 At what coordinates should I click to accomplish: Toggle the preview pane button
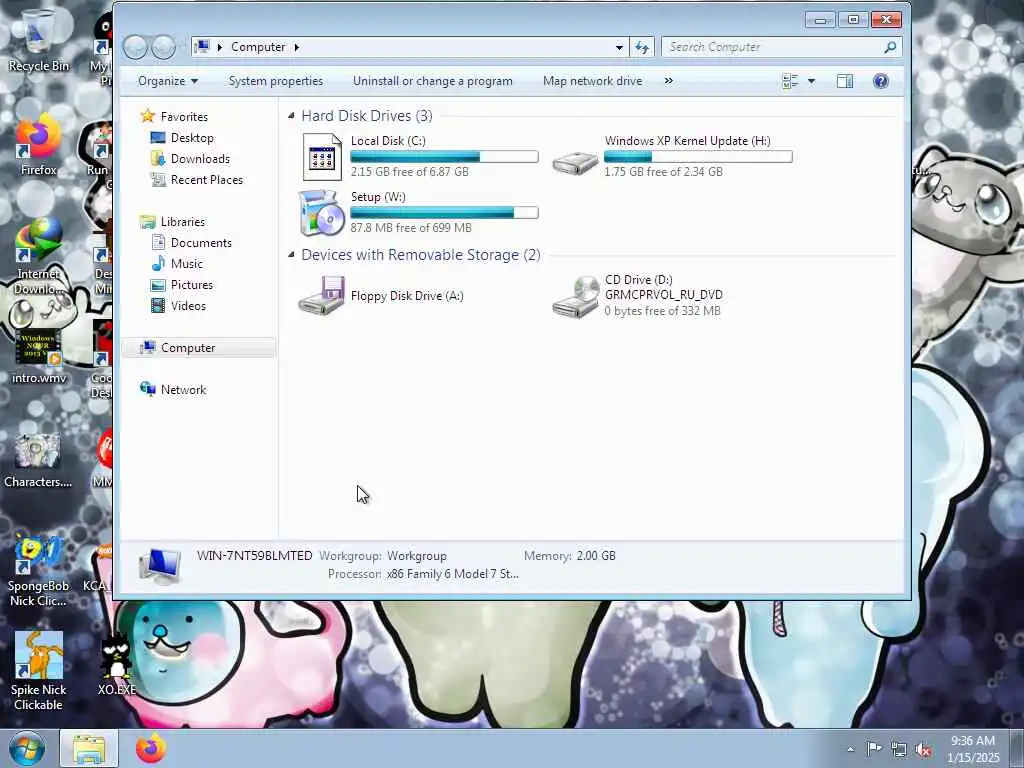[845, 81]
